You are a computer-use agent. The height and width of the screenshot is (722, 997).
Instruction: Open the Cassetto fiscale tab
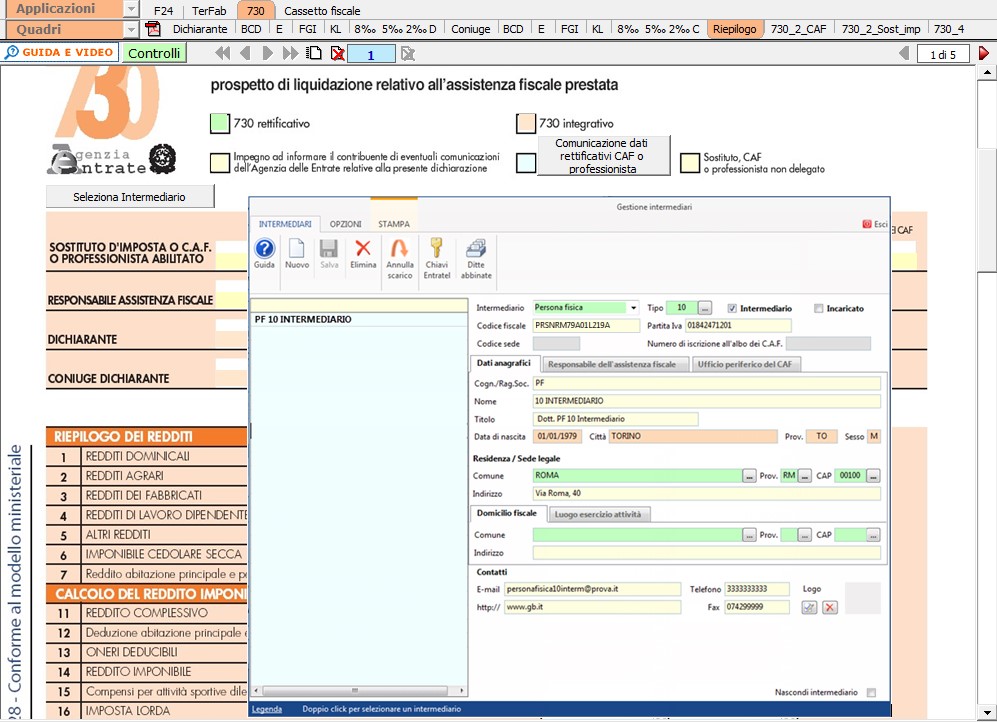click(x=322, y=11)
